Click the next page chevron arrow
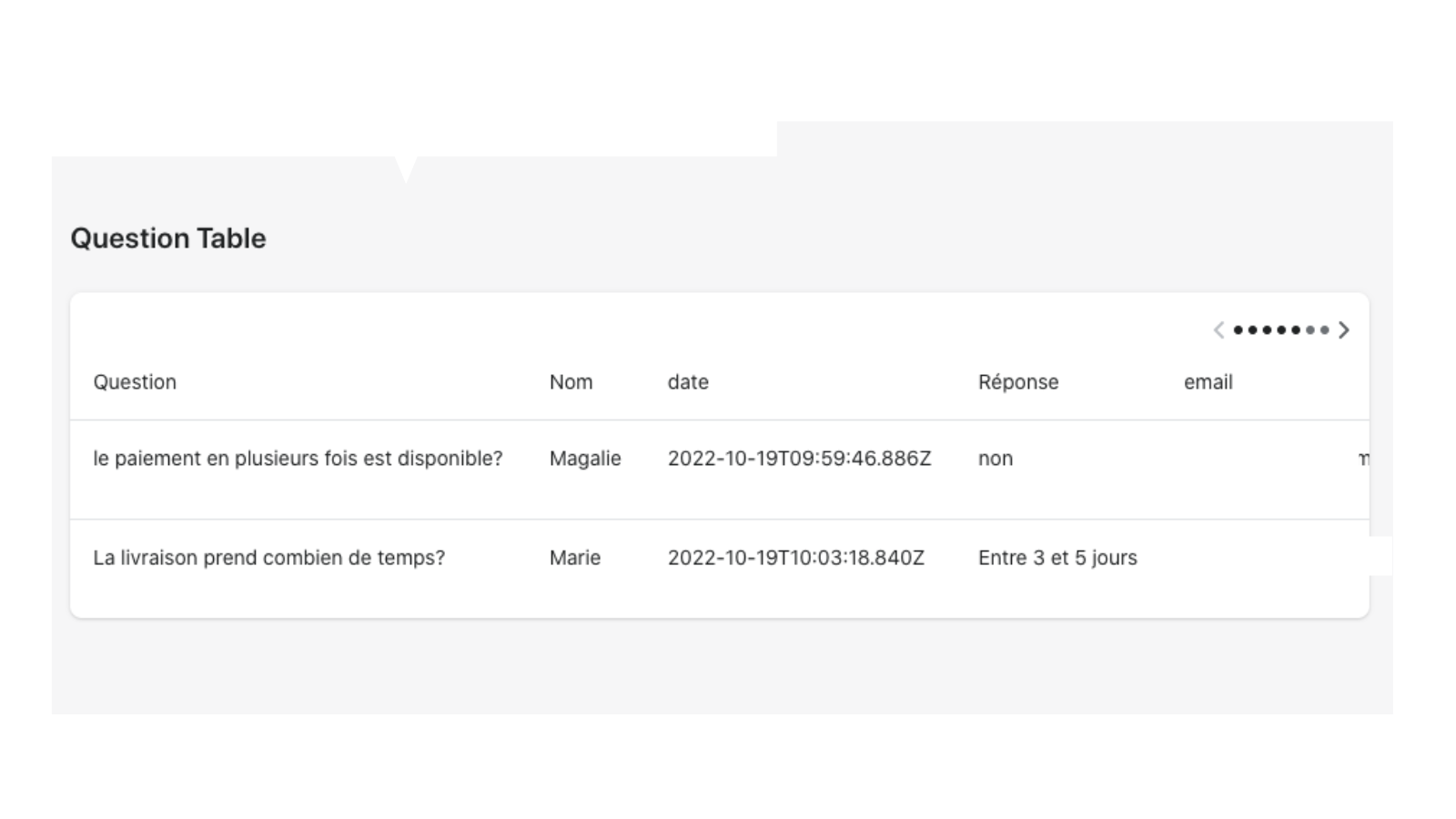This screenshot has height=819, width=1456. [x=1344, y=330]
